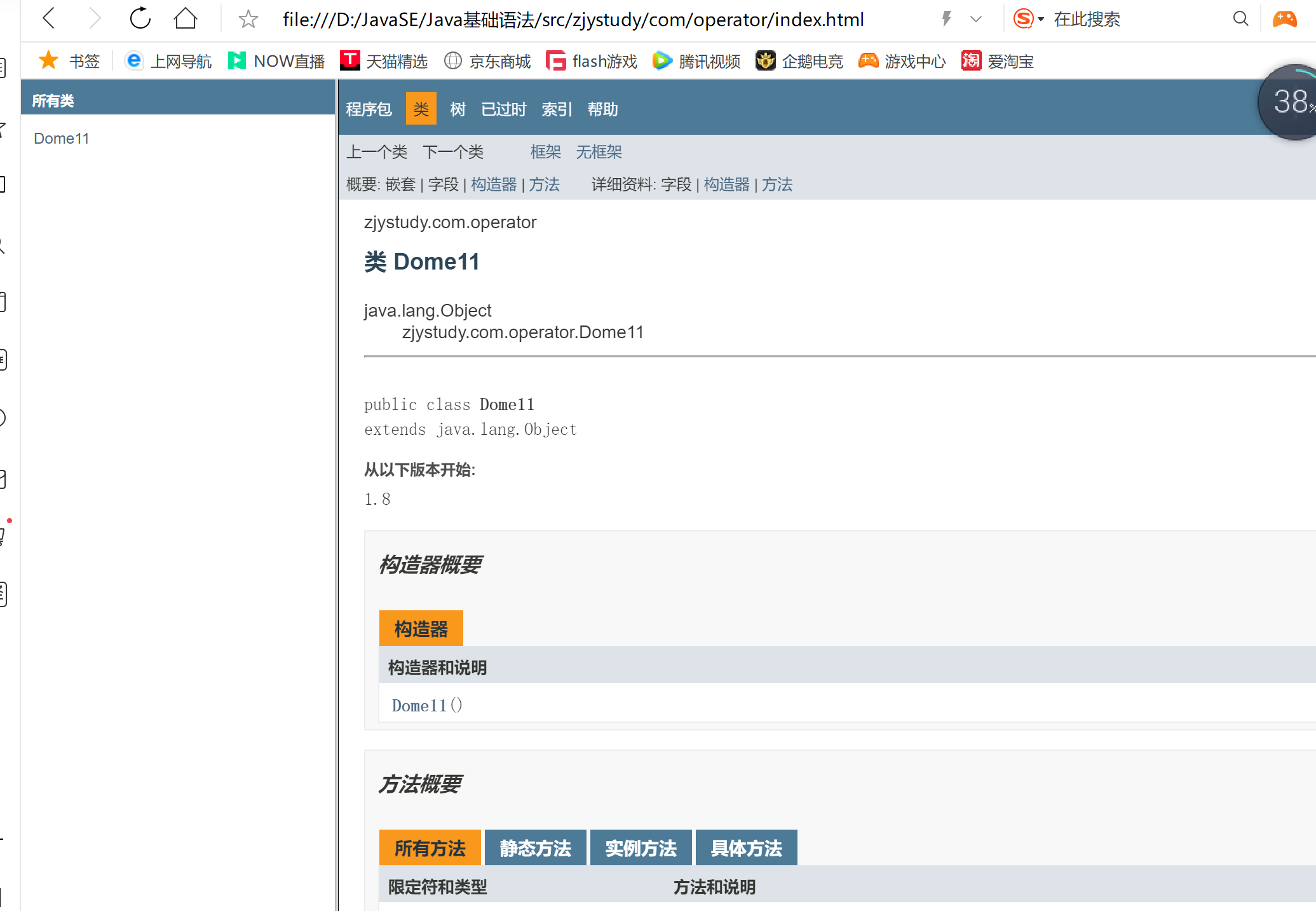Click the 38 percent floating progress circle
Screen dimensions: 1316x911
point(1290,102)
